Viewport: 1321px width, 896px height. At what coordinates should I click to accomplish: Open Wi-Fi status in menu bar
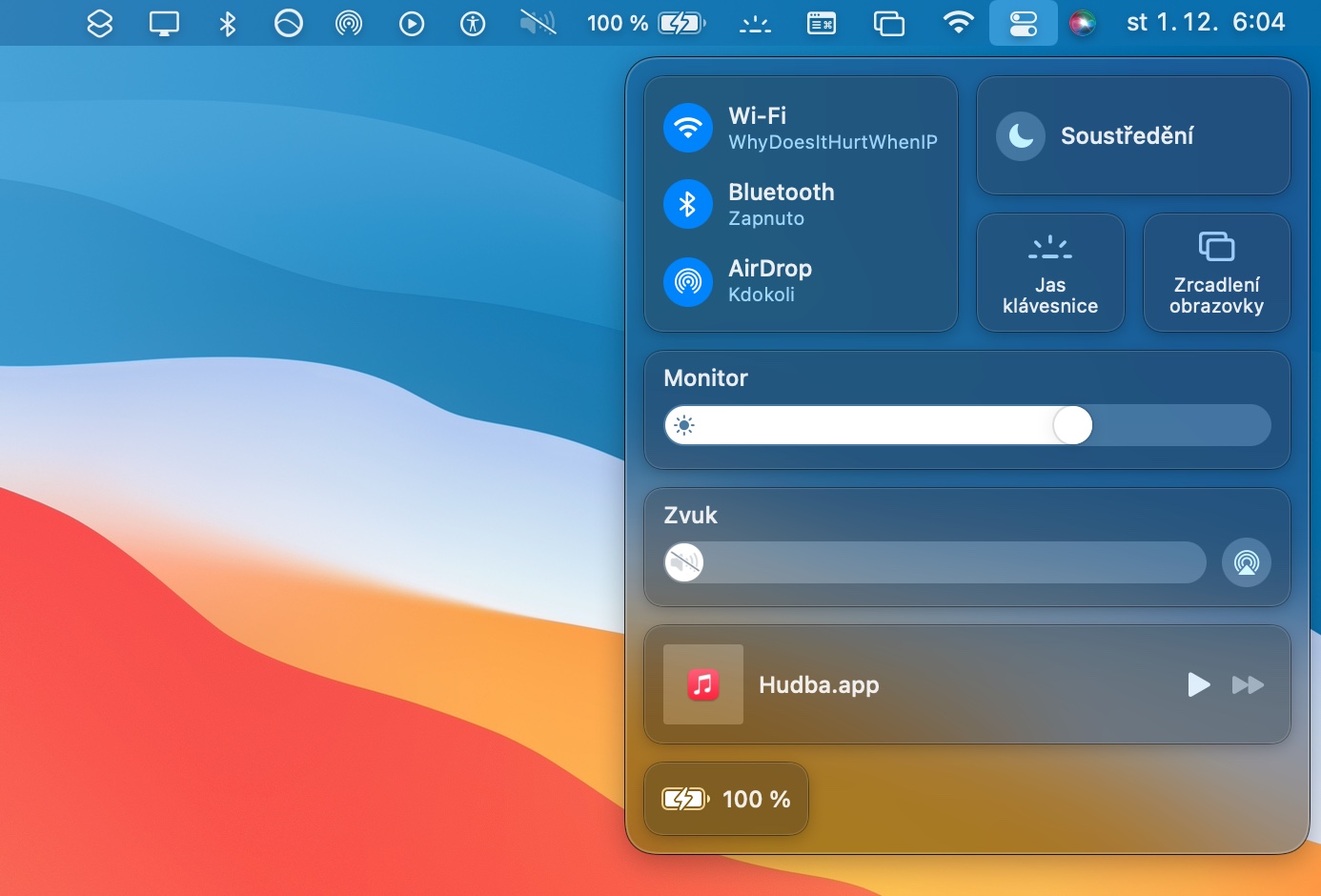(958, 23)
